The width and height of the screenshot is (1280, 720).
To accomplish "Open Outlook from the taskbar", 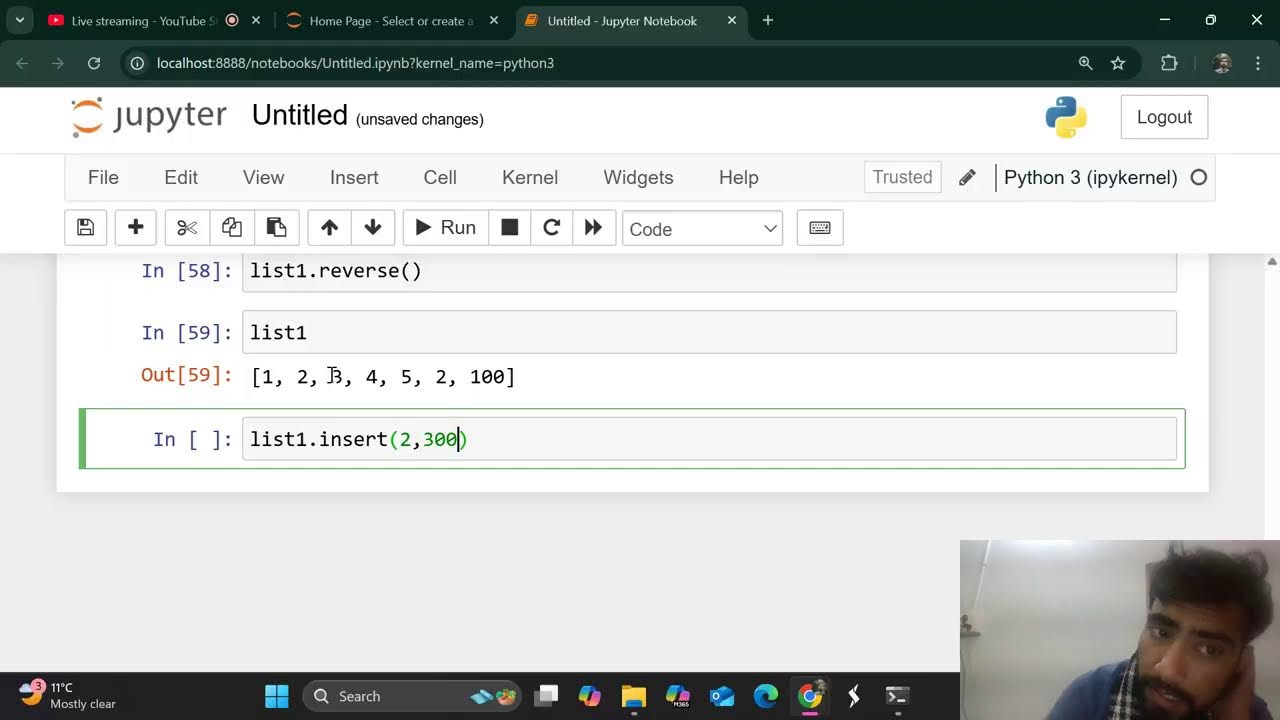I will tap(722, 696).
